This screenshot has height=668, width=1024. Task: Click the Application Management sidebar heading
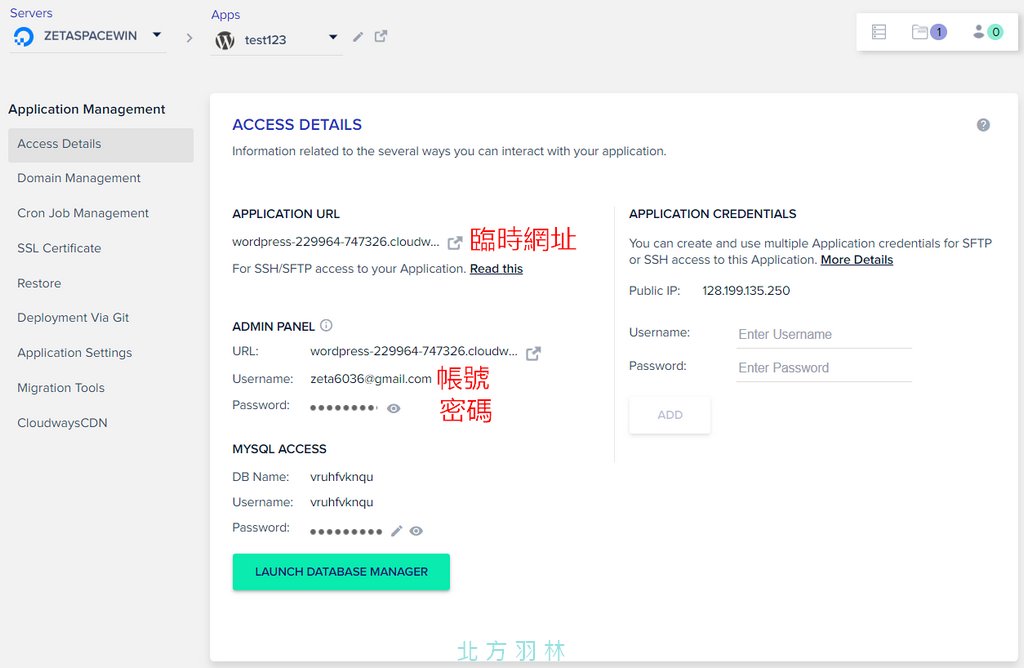pyautogui.click(x=87, y=109)
